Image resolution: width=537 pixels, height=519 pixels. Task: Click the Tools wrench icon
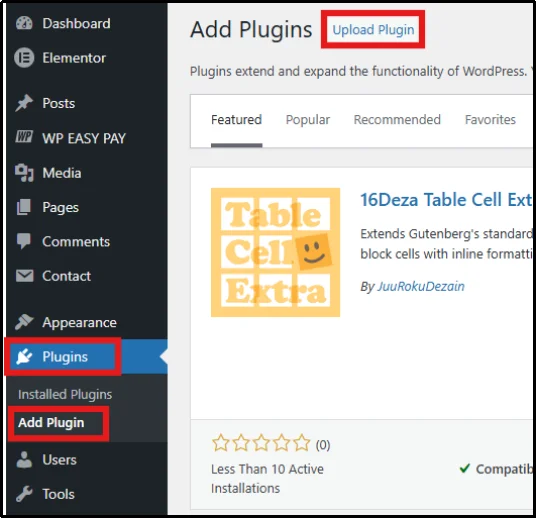(24, 494)
